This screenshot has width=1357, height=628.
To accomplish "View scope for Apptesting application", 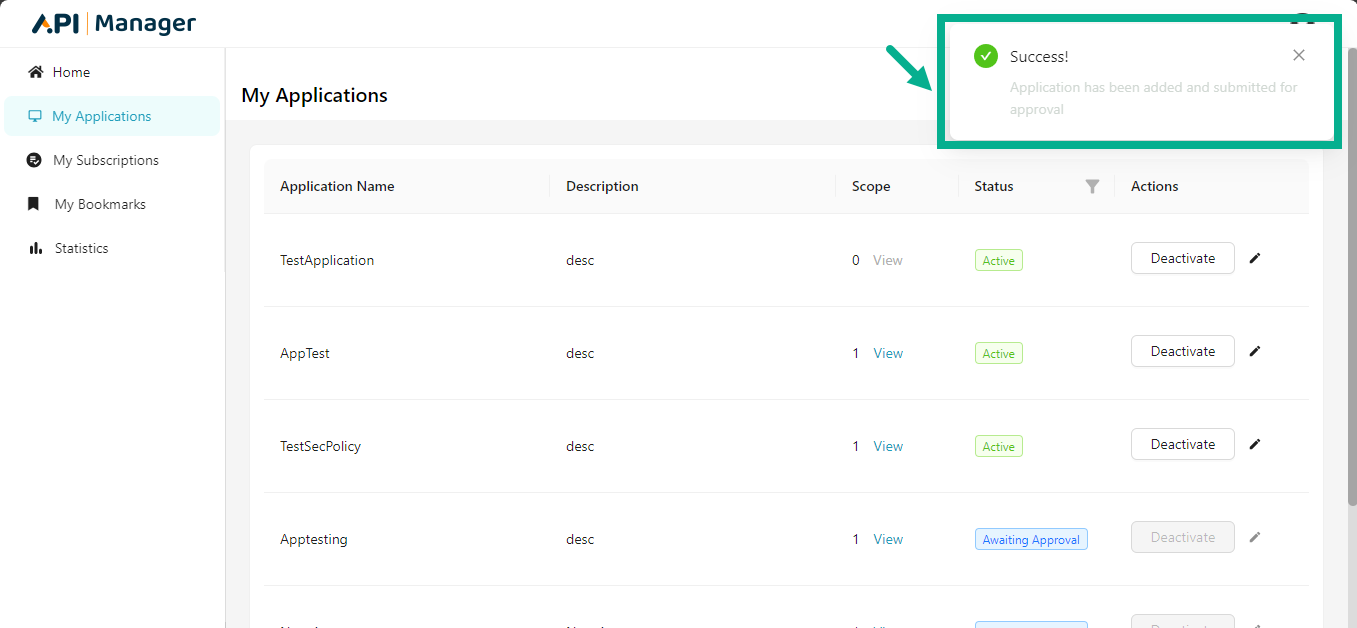I will [x=888, y=539].
